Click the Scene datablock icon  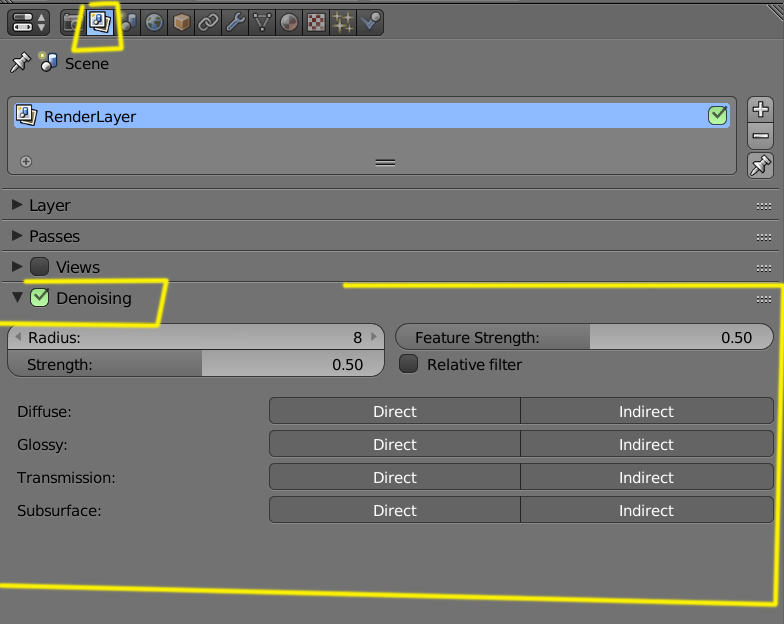48,62
